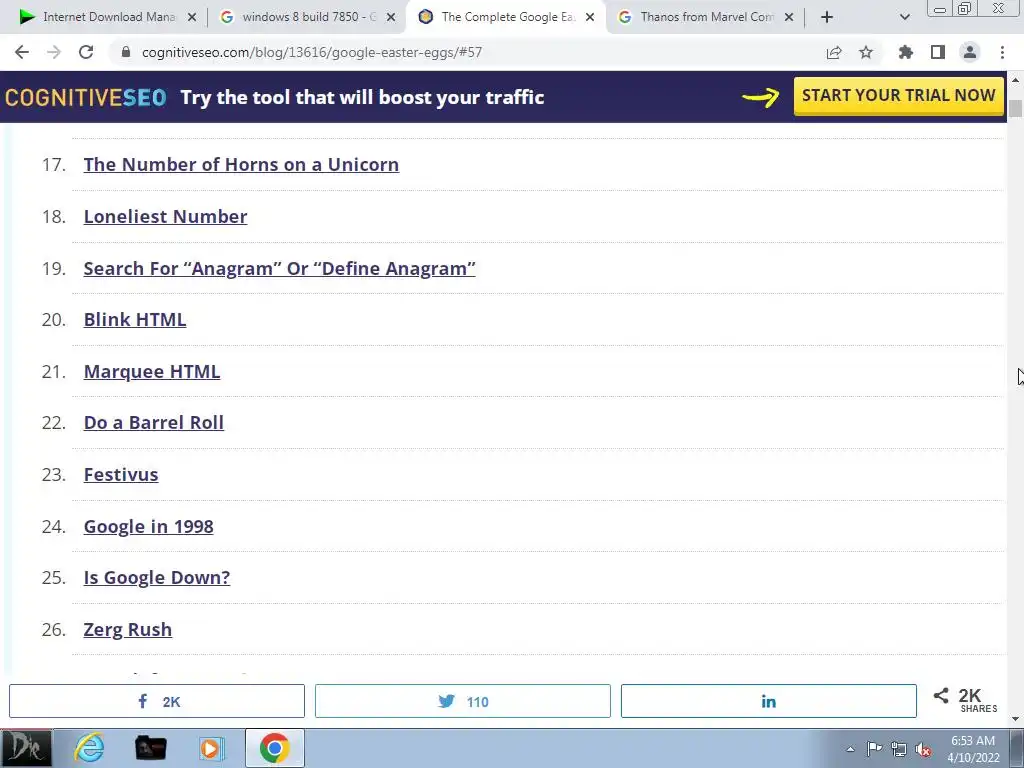Open the Blink HTML link
The width and height of the screenshot is (1024, 768).
pyautogui.click(x=135, y=319)
